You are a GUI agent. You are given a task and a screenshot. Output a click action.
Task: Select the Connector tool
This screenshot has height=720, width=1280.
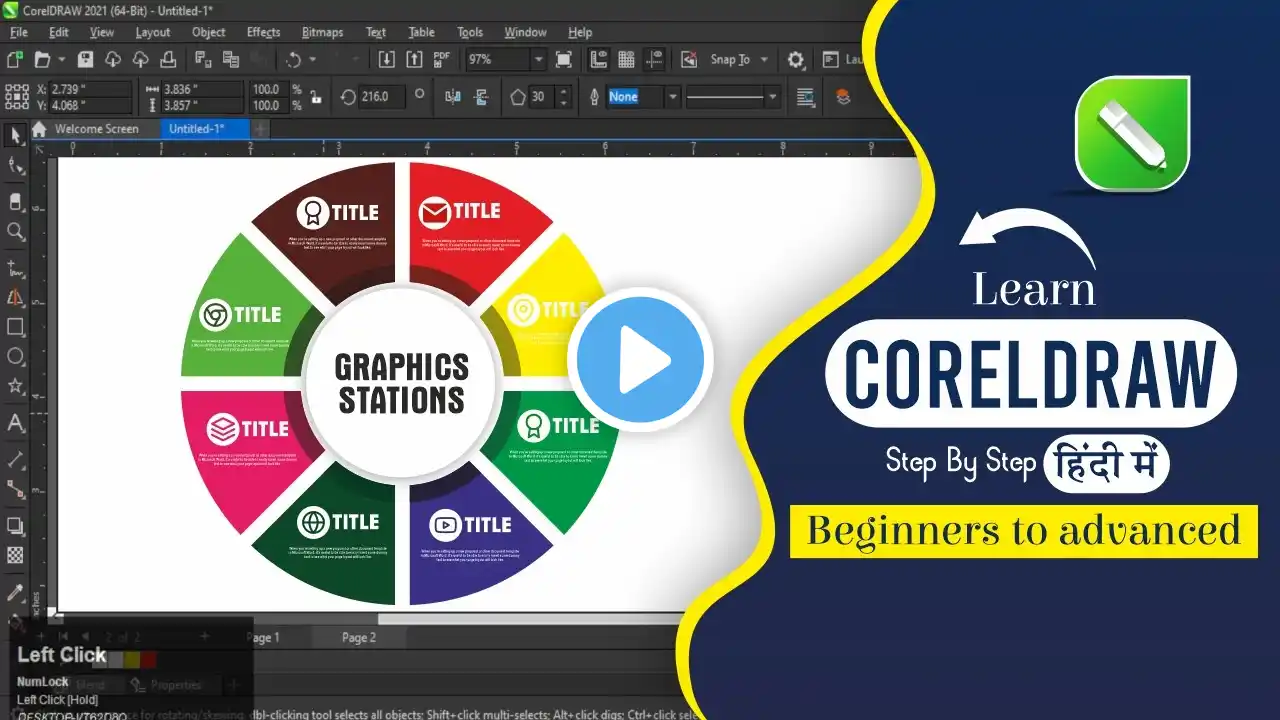coord(15,490)
